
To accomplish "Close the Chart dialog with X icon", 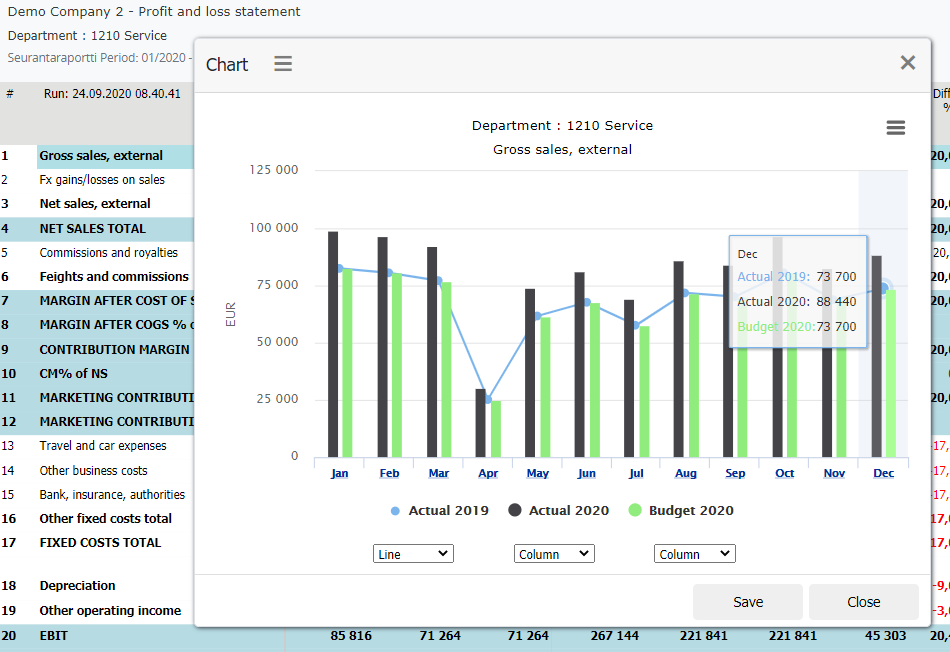I will (907, 63).
